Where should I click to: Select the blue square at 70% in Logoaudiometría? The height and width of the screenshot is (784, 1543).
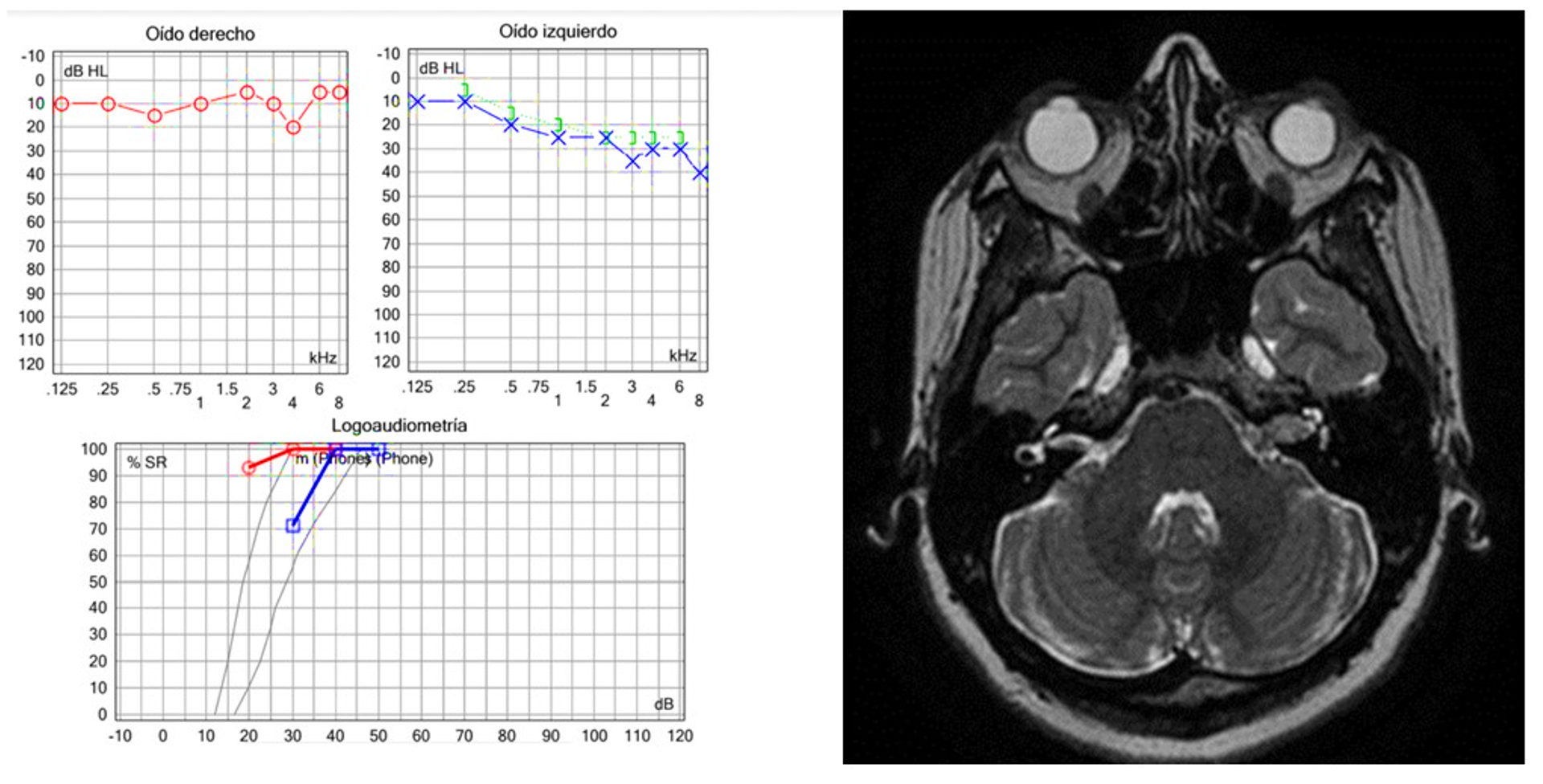(293, 526)
